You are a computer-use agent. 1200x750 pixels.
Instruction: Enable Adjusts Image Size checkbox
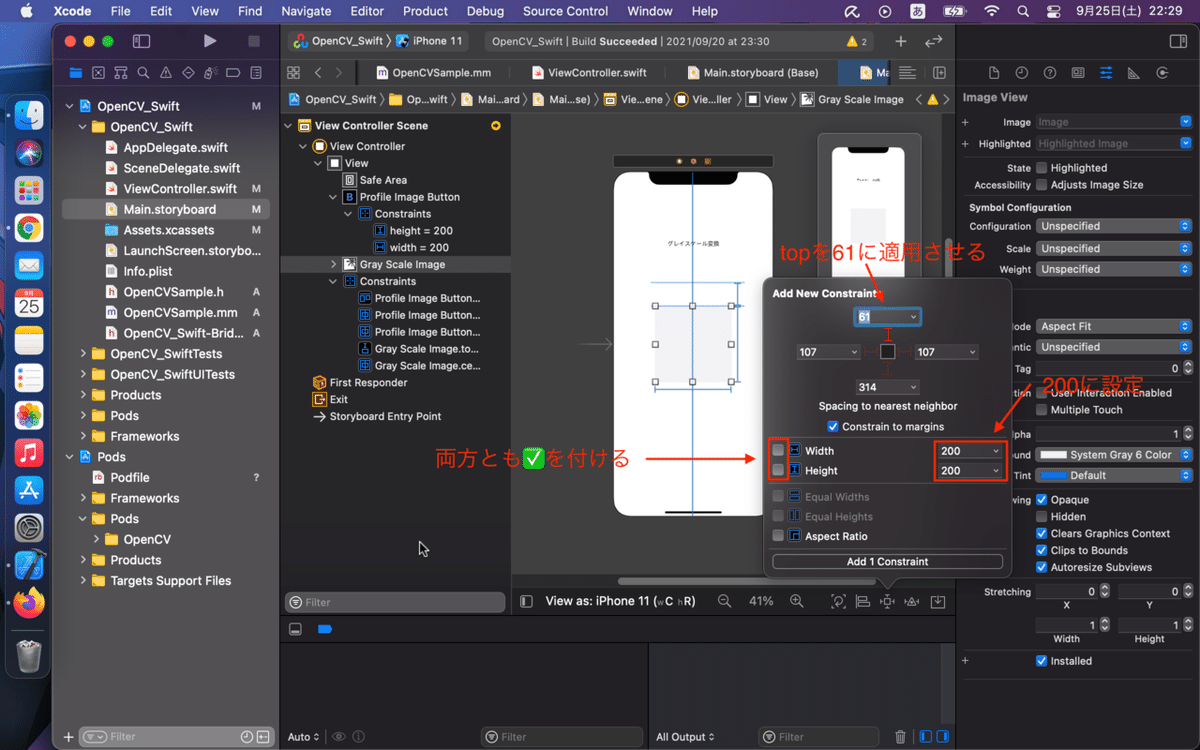[1042, 185]
